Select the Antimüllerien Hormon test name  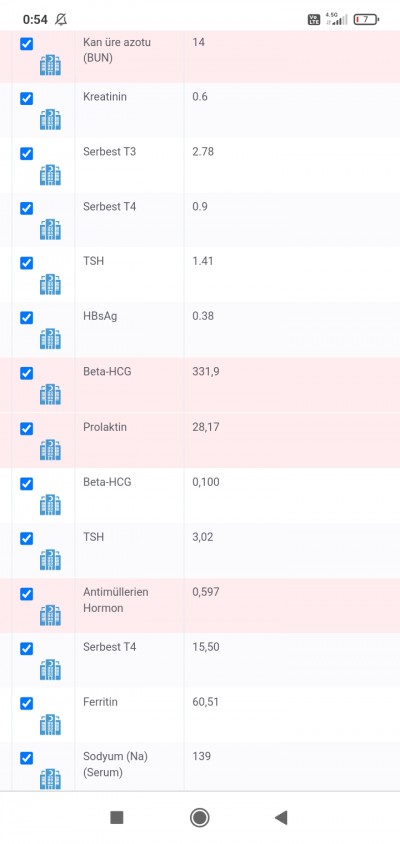116,600
